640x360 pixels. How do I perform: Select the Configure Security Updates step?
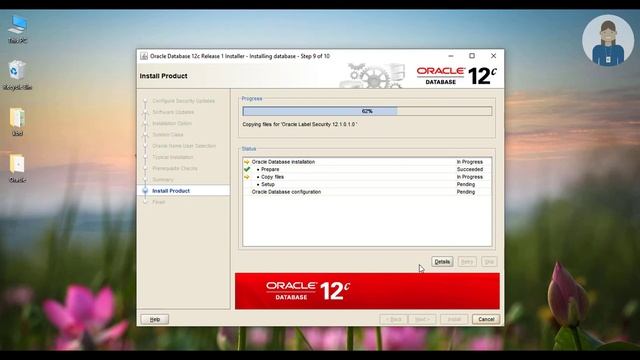183,101
